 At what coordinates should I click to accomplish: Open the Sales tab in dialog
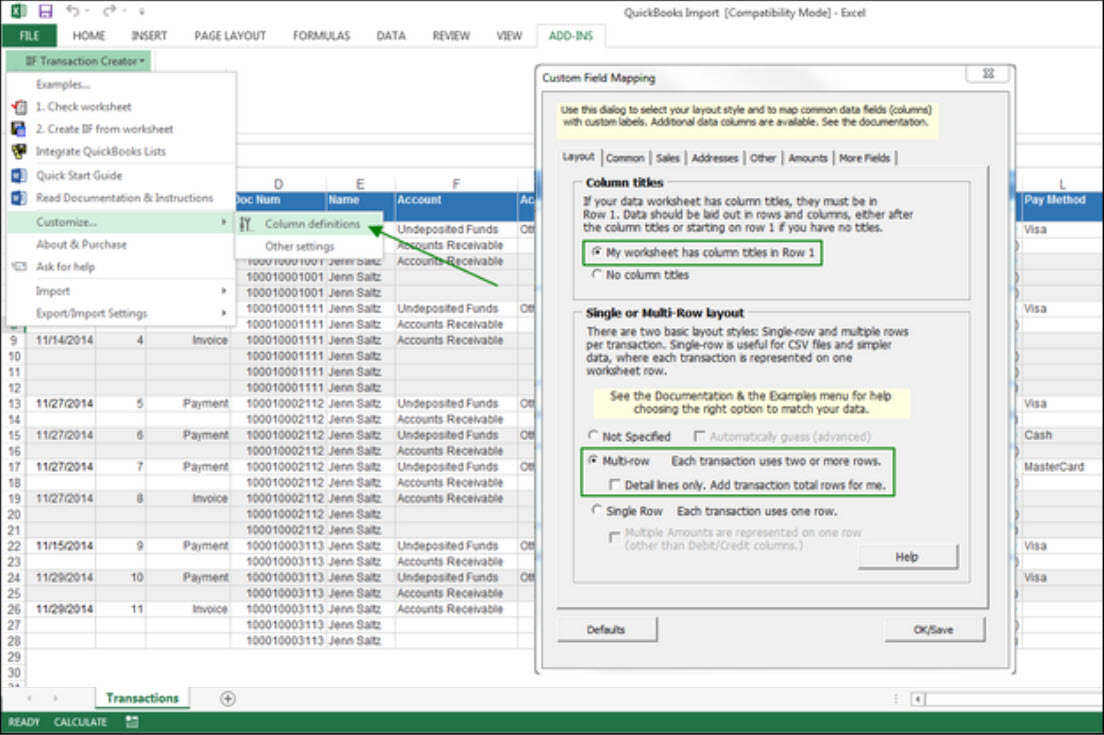667,158
